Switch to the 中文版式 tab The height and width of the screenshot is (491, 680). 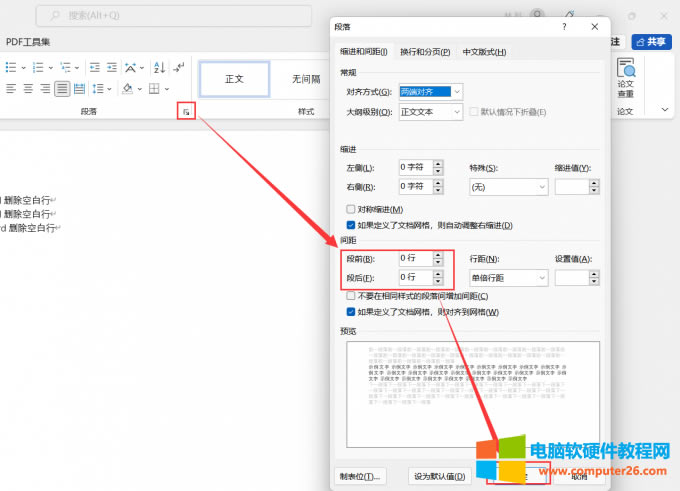point(484,52)
